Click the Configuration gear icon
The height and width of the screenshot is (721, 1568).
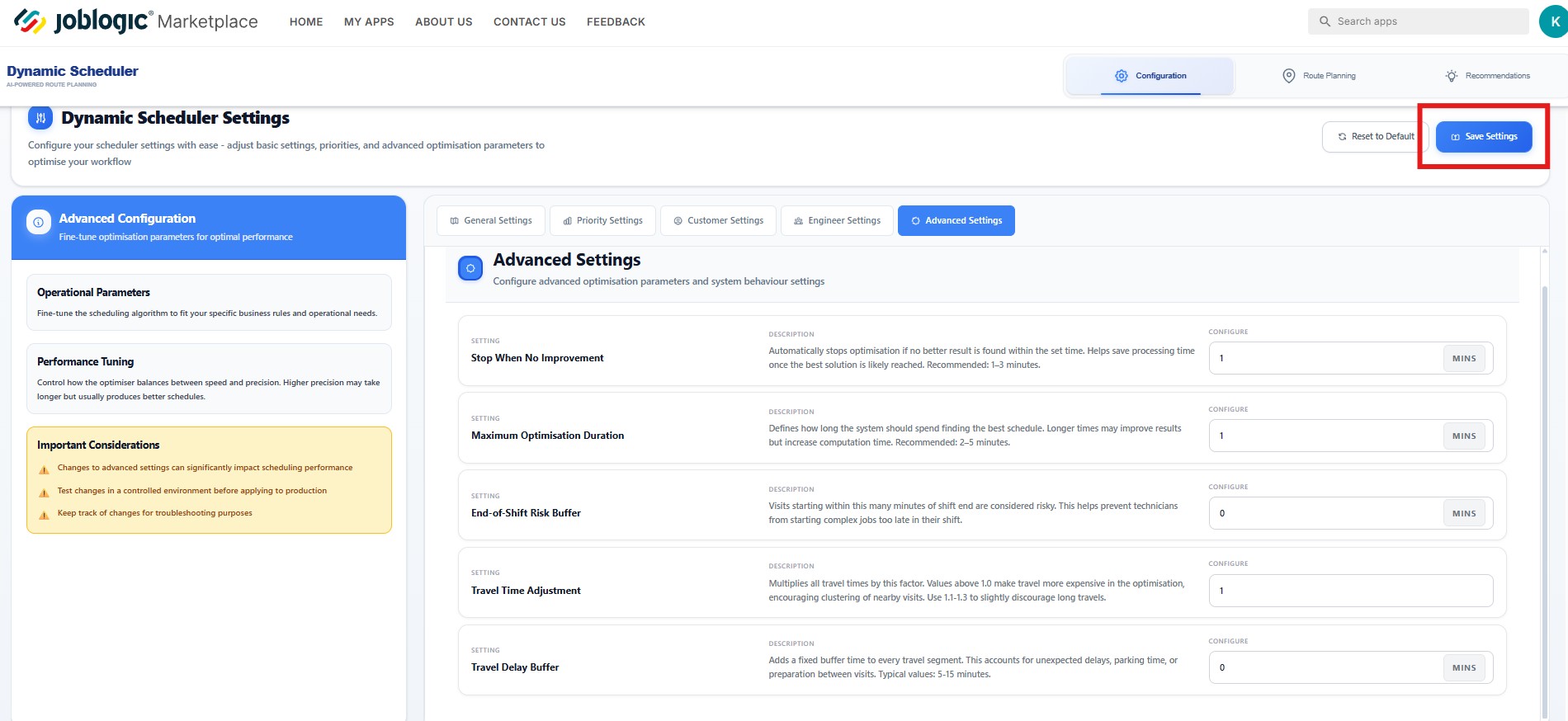pyautogui.click(x=1122, y=76)
